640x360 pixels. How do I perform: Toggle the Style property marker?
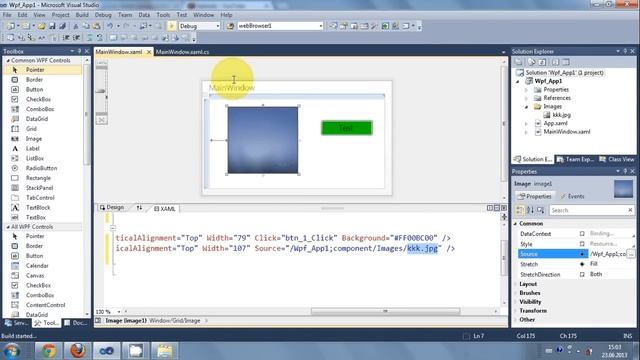582,244
